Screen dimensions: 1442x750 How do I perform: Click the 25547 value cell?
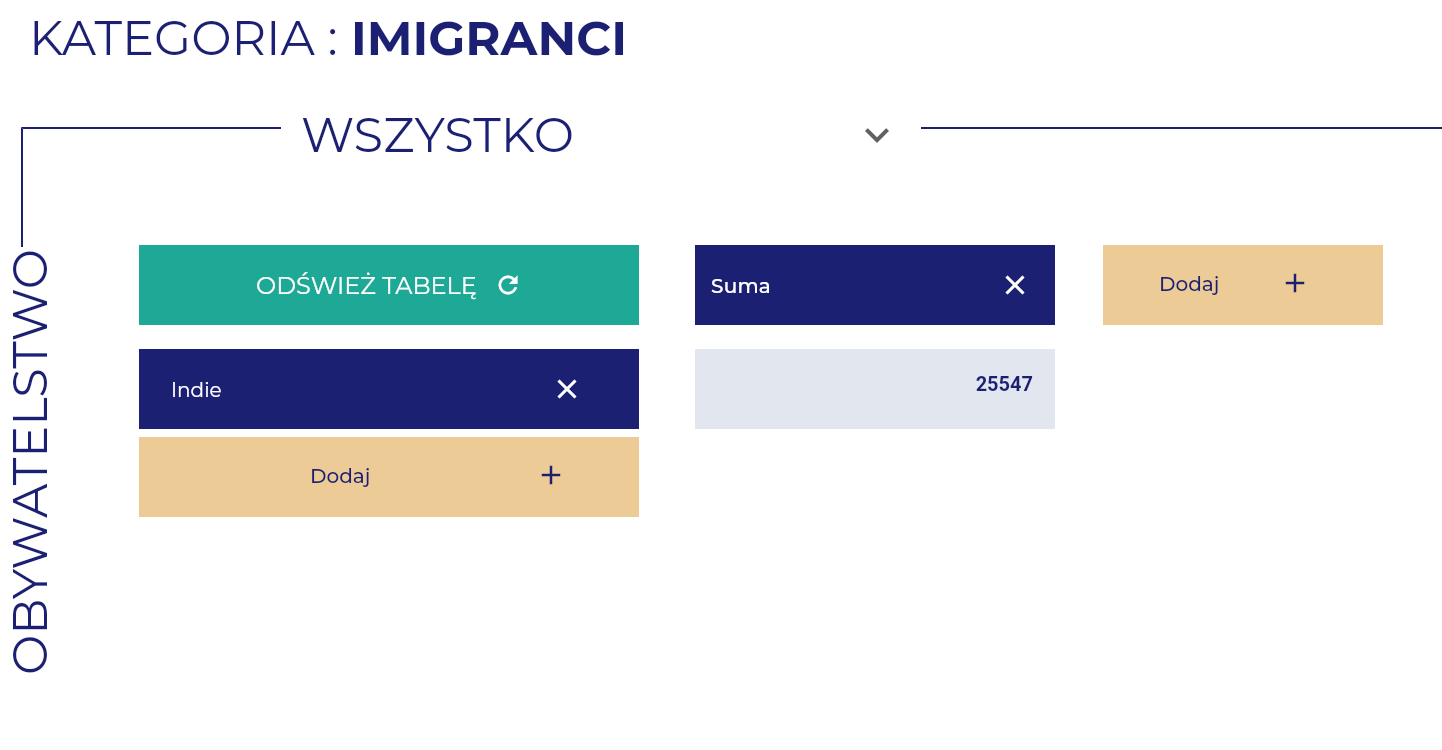pyautogui.click(x=875, y=389)
